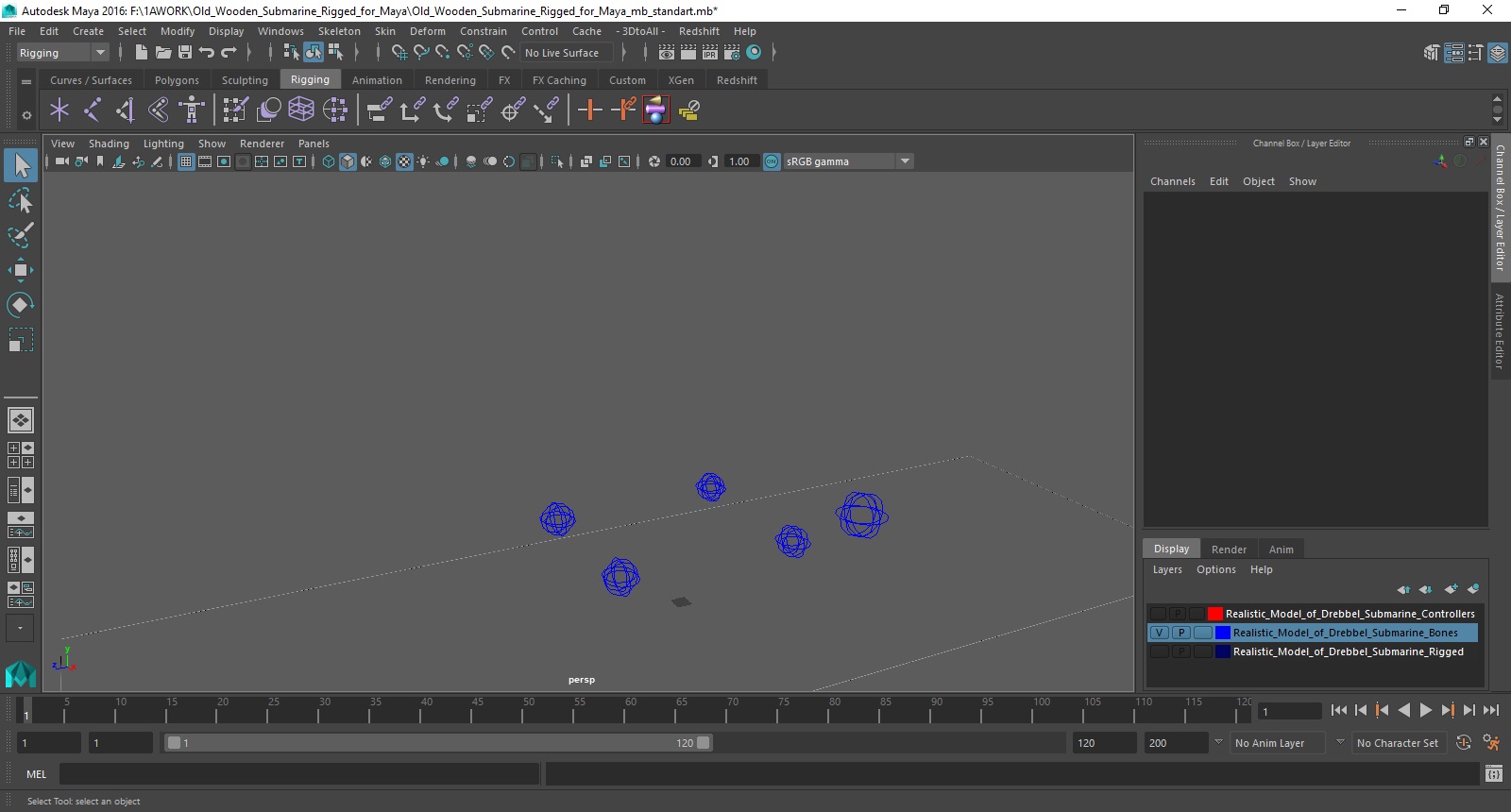Viewport: 1511px width, 812px height.
Task: Open Options menu in Layer Editor
Action: tap(1215, 569)
